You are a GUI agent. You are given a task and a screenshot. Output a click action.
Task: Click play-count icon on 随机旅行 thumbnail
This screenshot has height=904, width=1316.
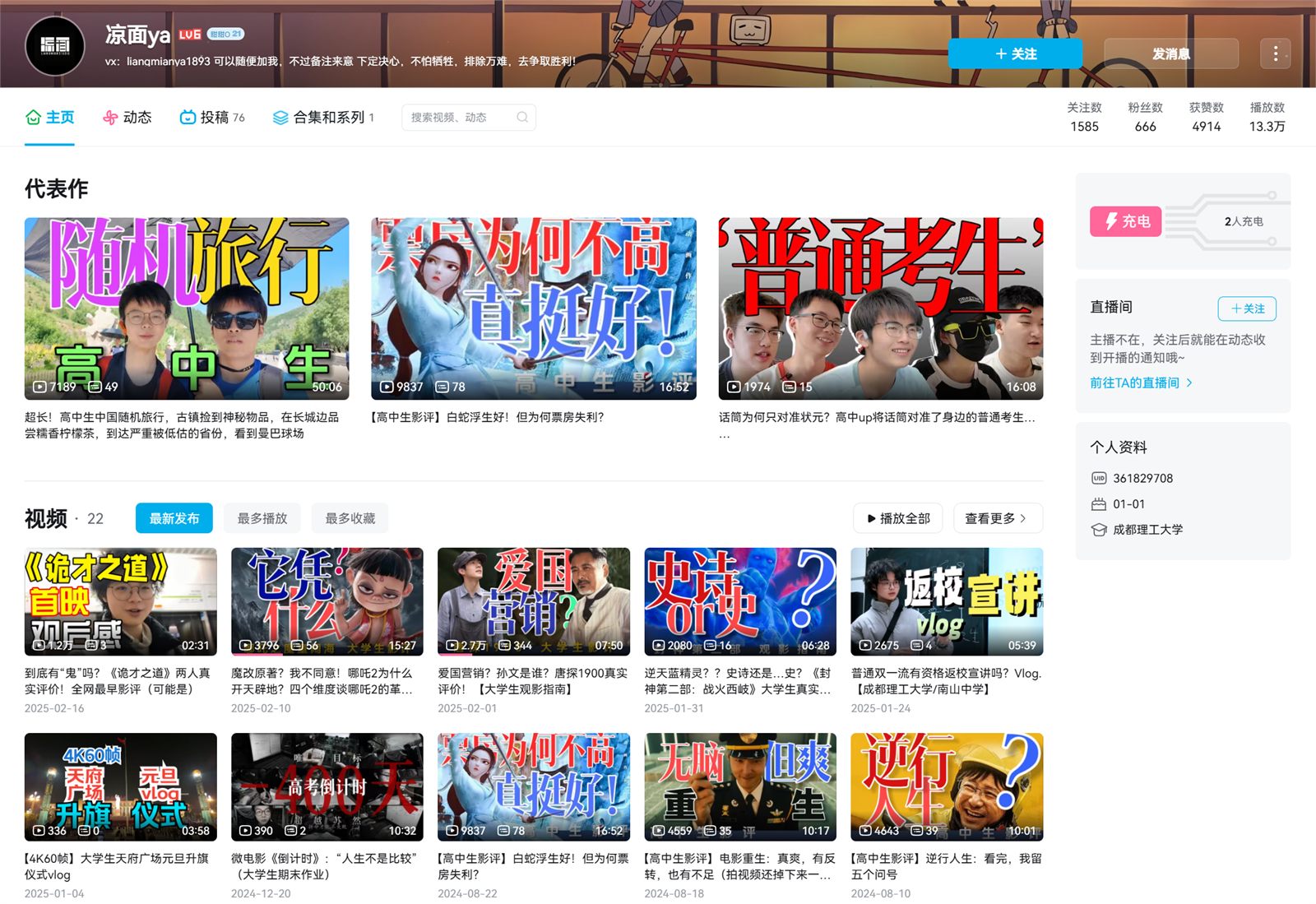(39, 387)
